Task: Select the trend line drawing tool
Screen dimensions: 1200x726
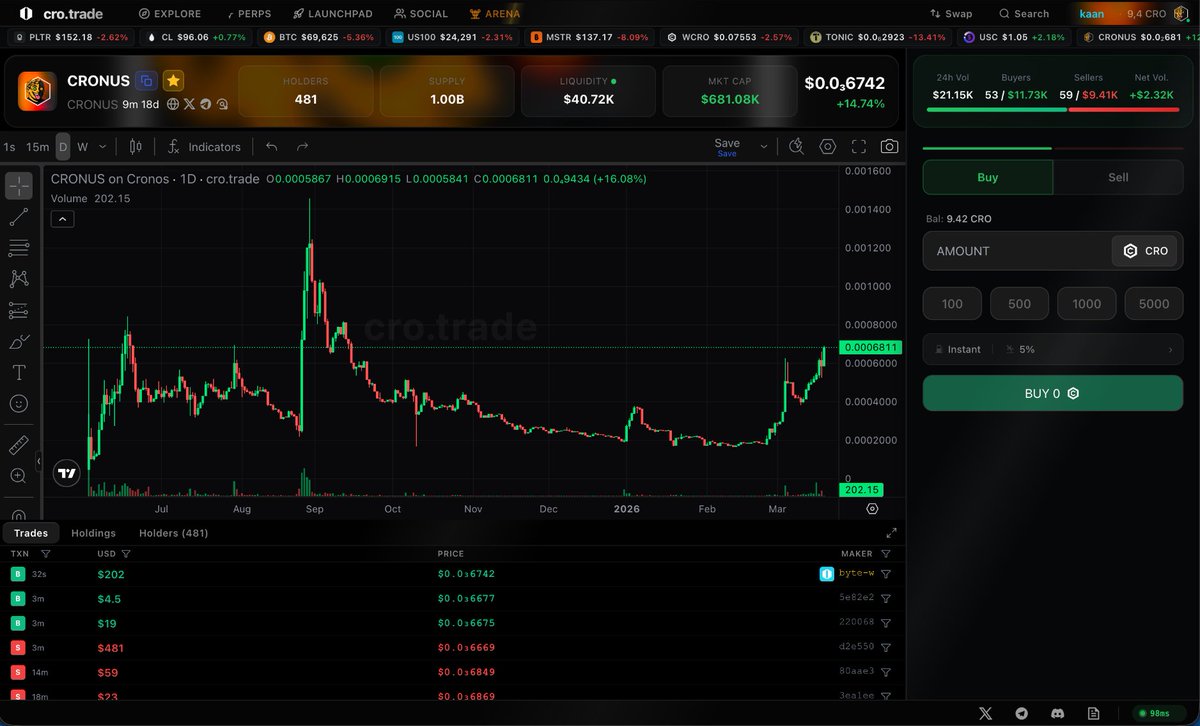Action: coord(19,217)
